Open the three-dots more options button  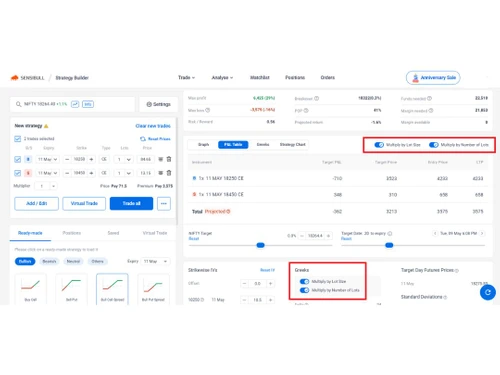pos(164,203)
